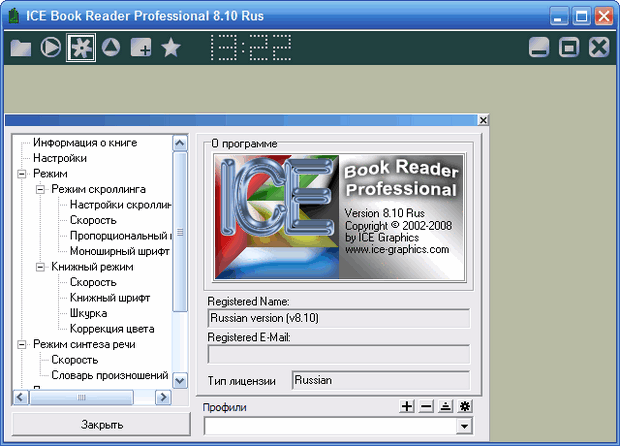Click tree scrollbar down arrow
This screenshot has height=446, width=620.
(x=180, y=381)
